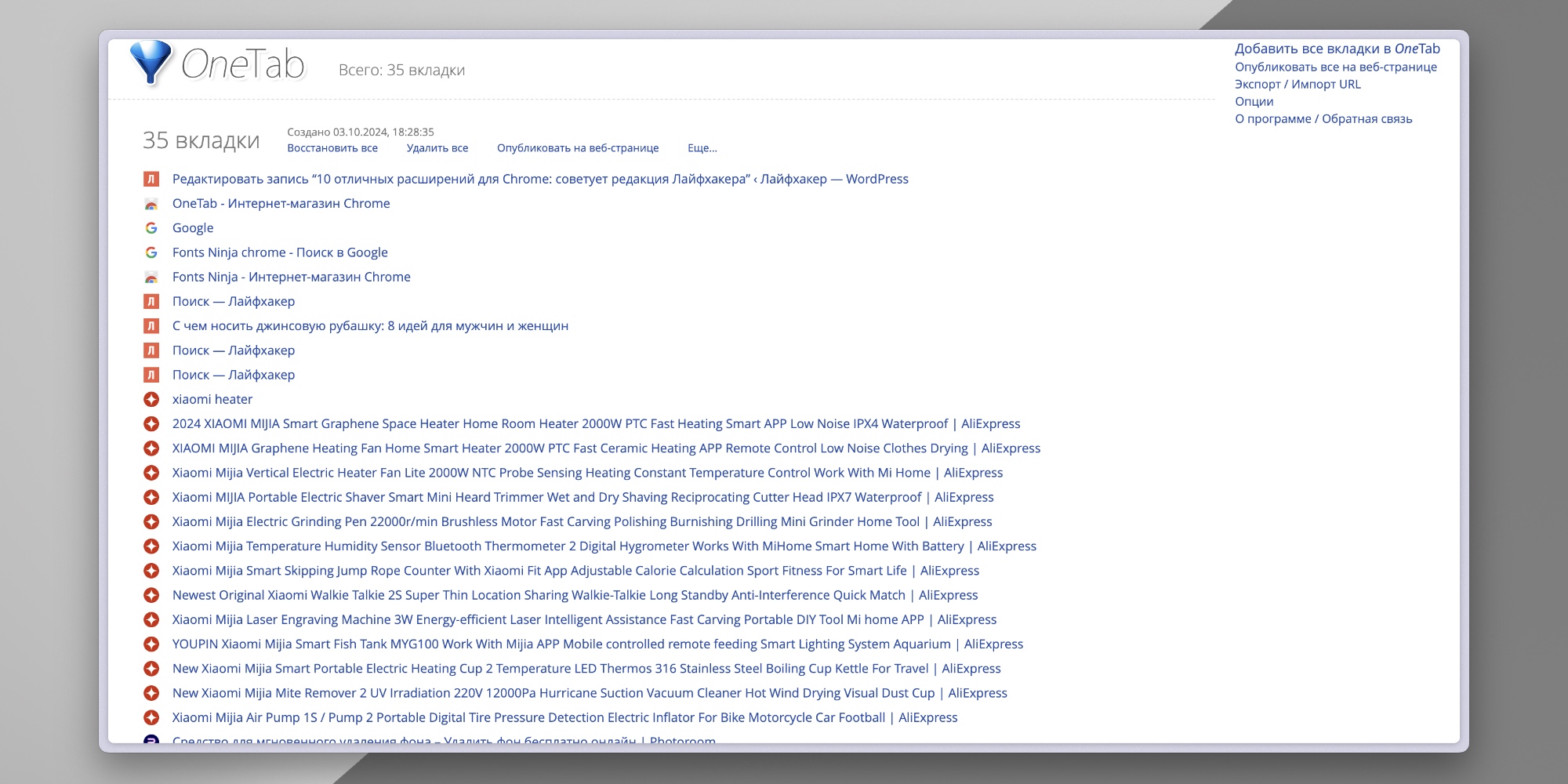Delete all tabs with 'Удалить все'
The height and width of the screenshot is (784, 1568).
[437, 148]
